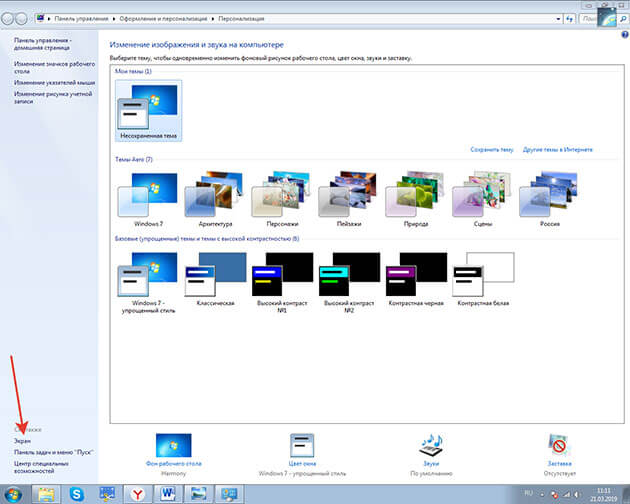Apply the Классическая theme
Image resolution: width=630 pixels, height=504 pixels.
215,280
